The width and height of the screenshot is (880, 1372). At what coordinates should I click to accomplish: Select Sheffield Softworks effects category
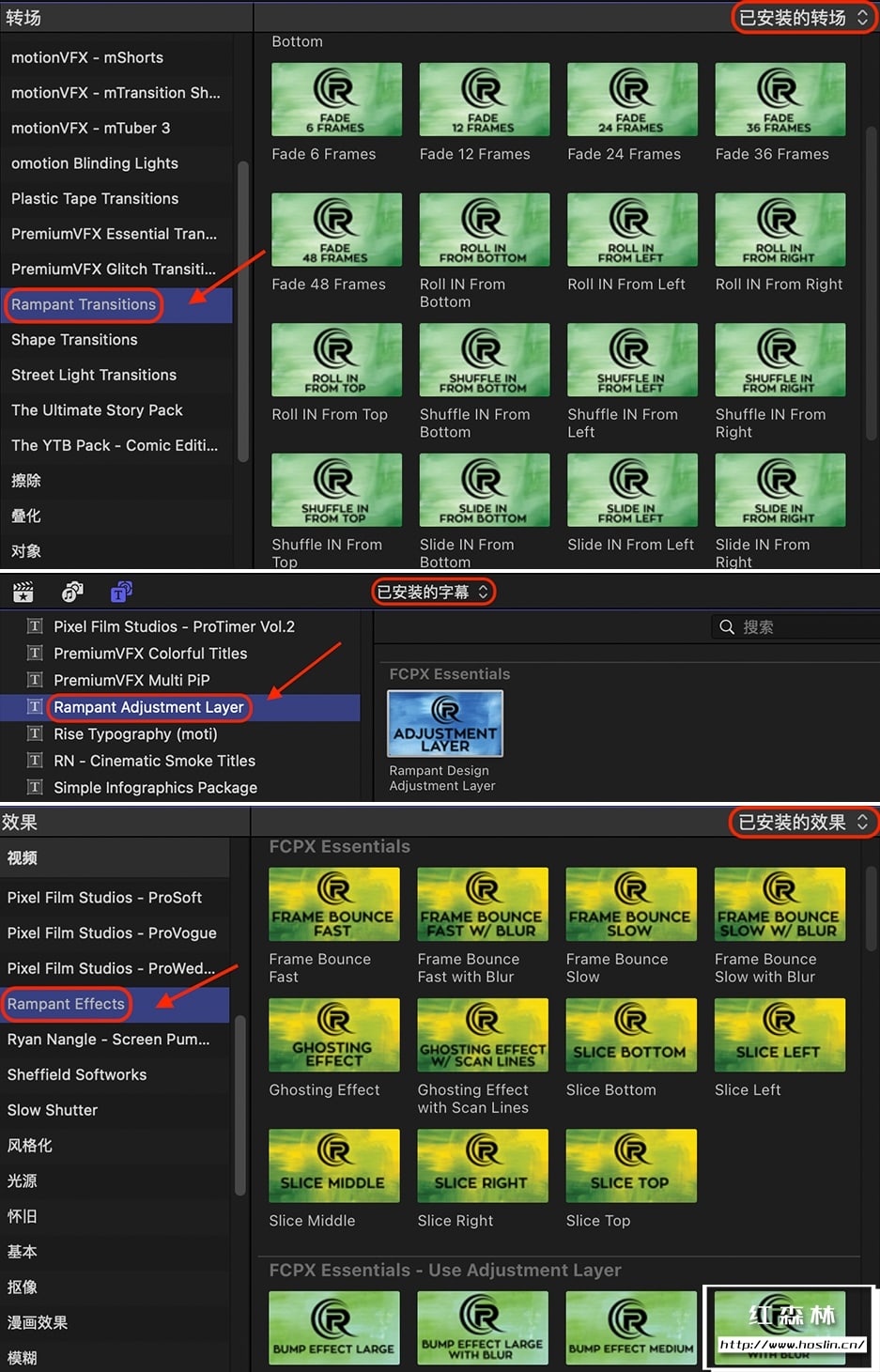pos(115,1074)
